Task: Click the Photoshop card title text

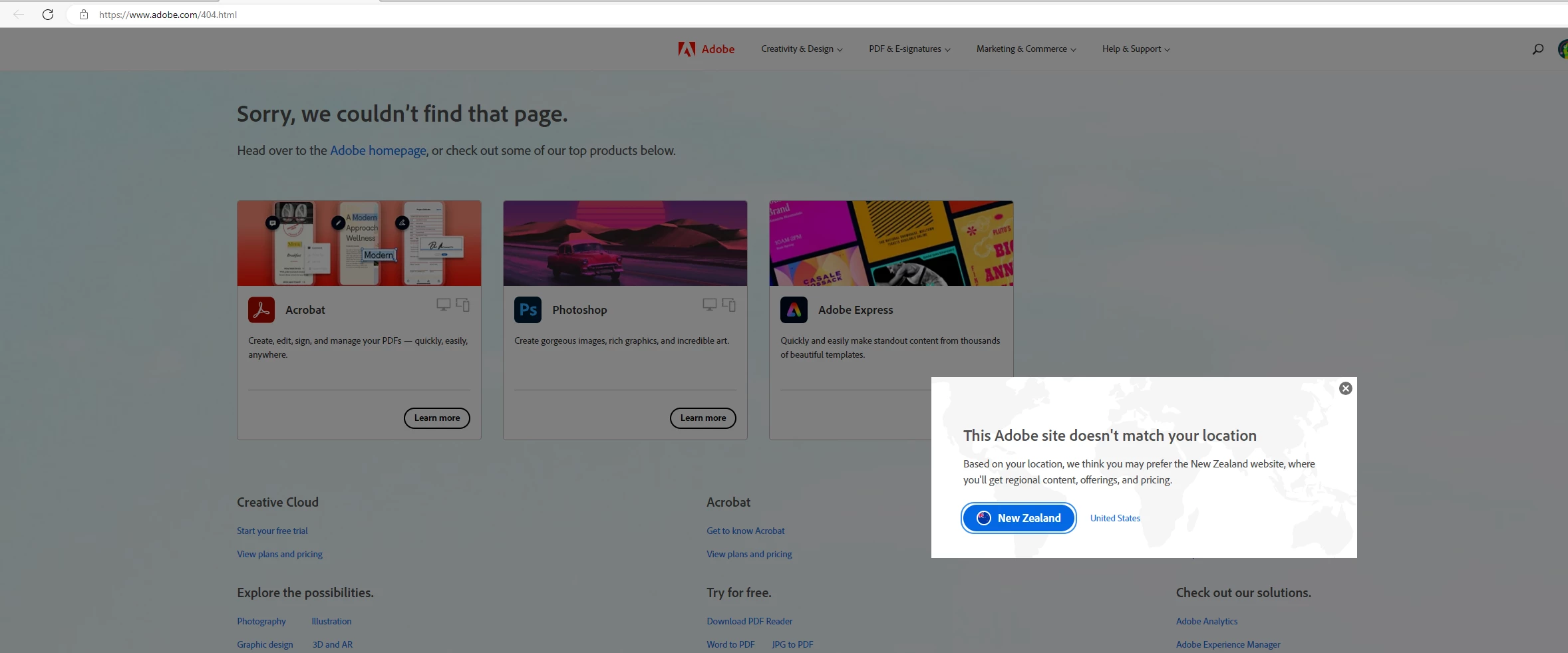Action: point(579,310)
